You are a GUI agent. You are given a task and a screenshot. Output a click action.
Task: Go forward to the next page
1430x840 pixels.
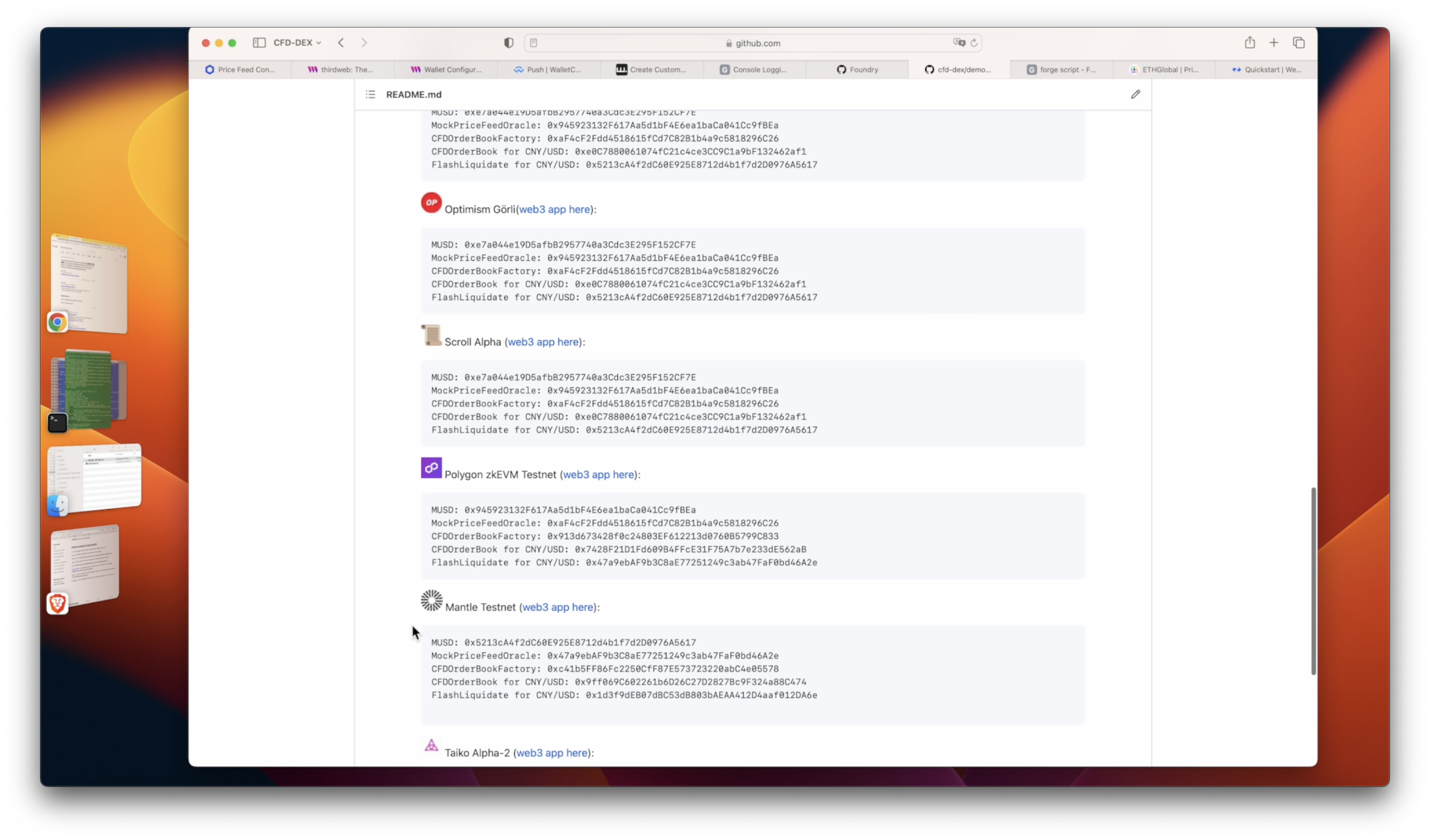tap(364, 43)
